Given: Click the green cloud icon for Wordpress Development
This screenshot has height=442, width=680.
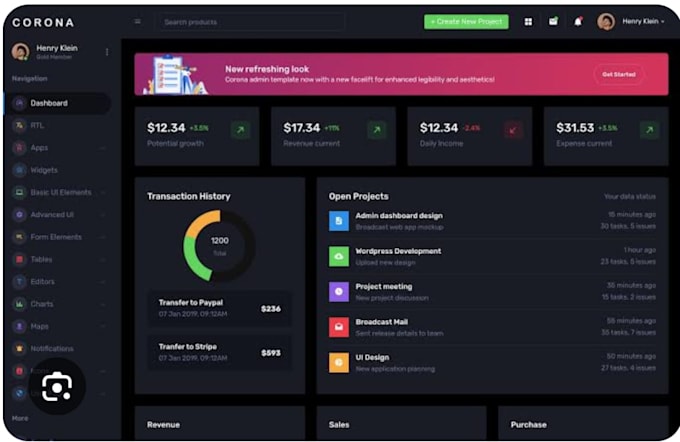Looking at the screenshot, I should (339, 256).
